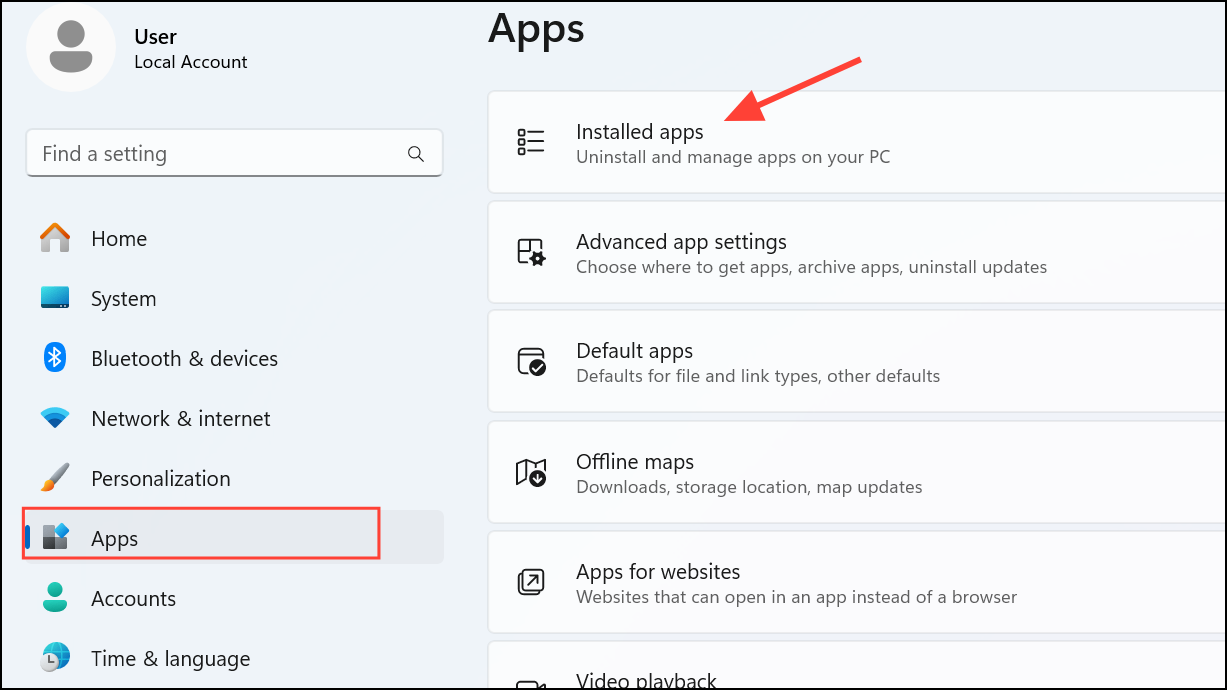Open the Offline maps settings
The height and width of the screenshot is (690, 1227).
click(857, 472)
